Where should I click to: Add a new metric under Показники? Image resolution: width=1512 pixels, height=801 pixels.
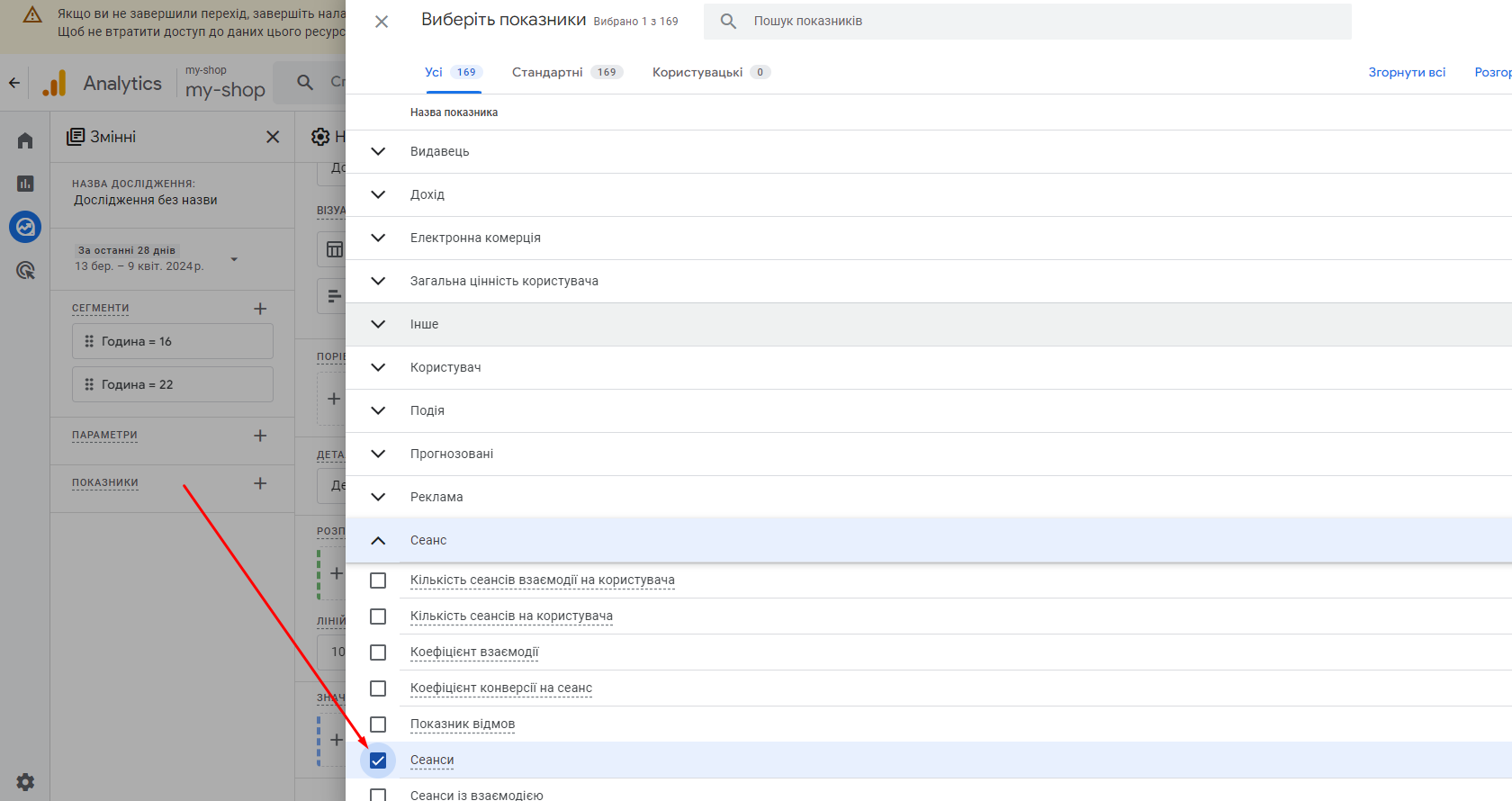[x=260, y=483]
